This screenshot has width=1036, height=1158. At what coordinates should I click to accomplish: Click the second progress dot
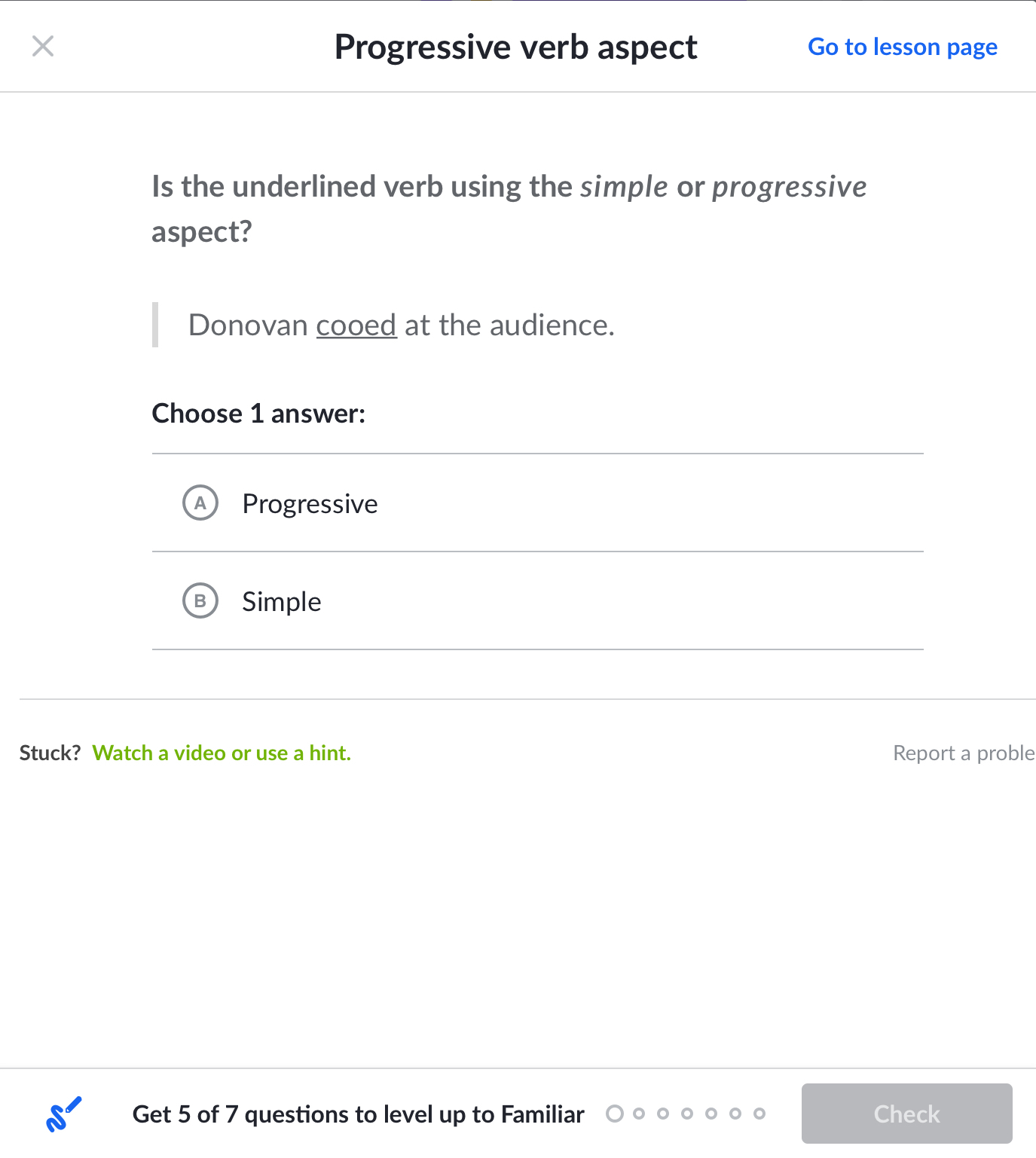click(x=639, y=1114)
